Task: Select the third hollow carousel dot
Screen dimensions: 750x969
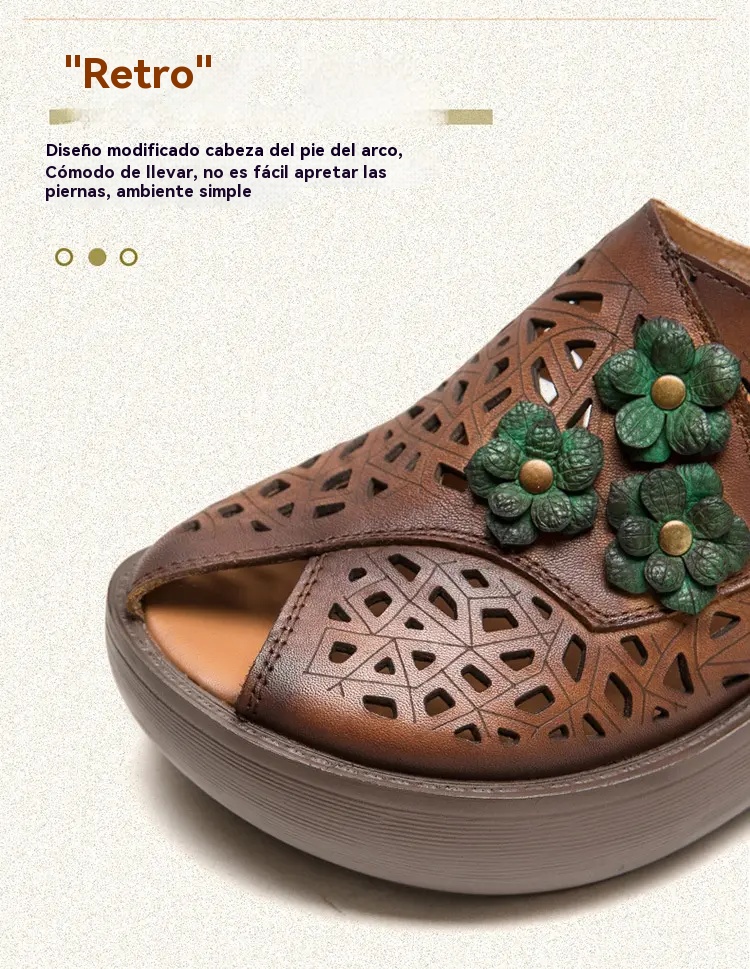Action: [x=129, y=257]
